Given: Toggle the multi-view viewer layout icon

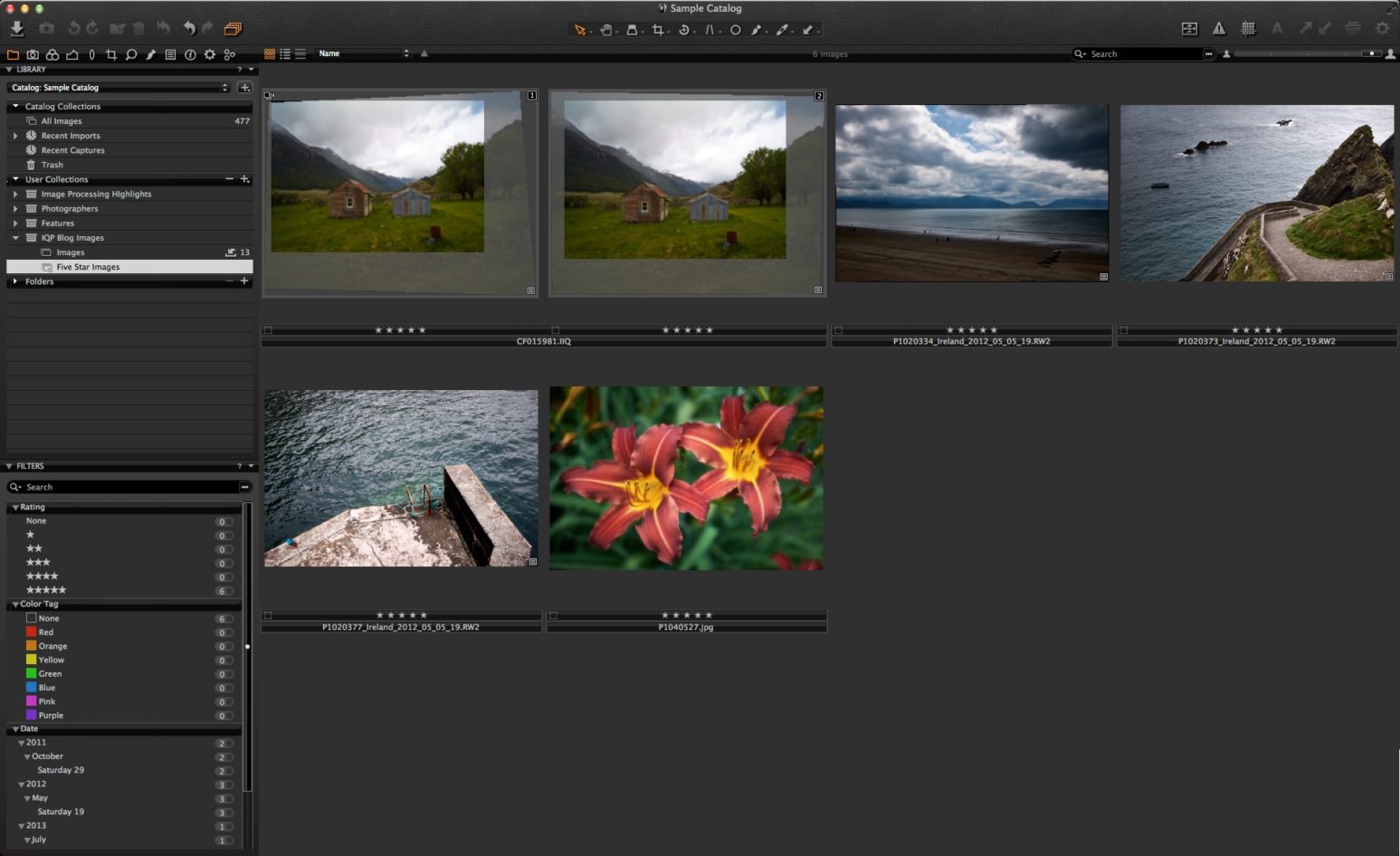Looking at the screenshot, I should tap(1189, 28).
